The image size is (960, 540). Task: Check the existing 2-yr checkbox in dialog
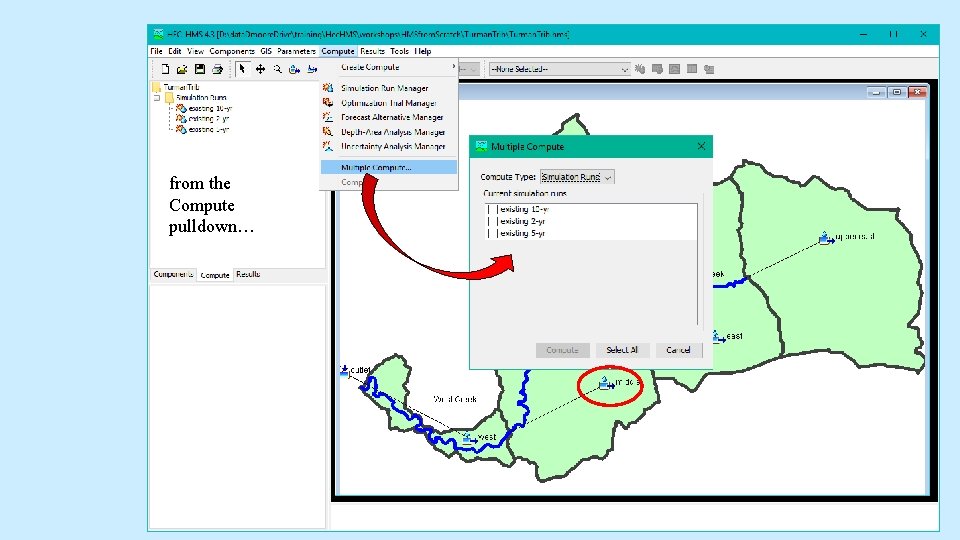point(493,221)
